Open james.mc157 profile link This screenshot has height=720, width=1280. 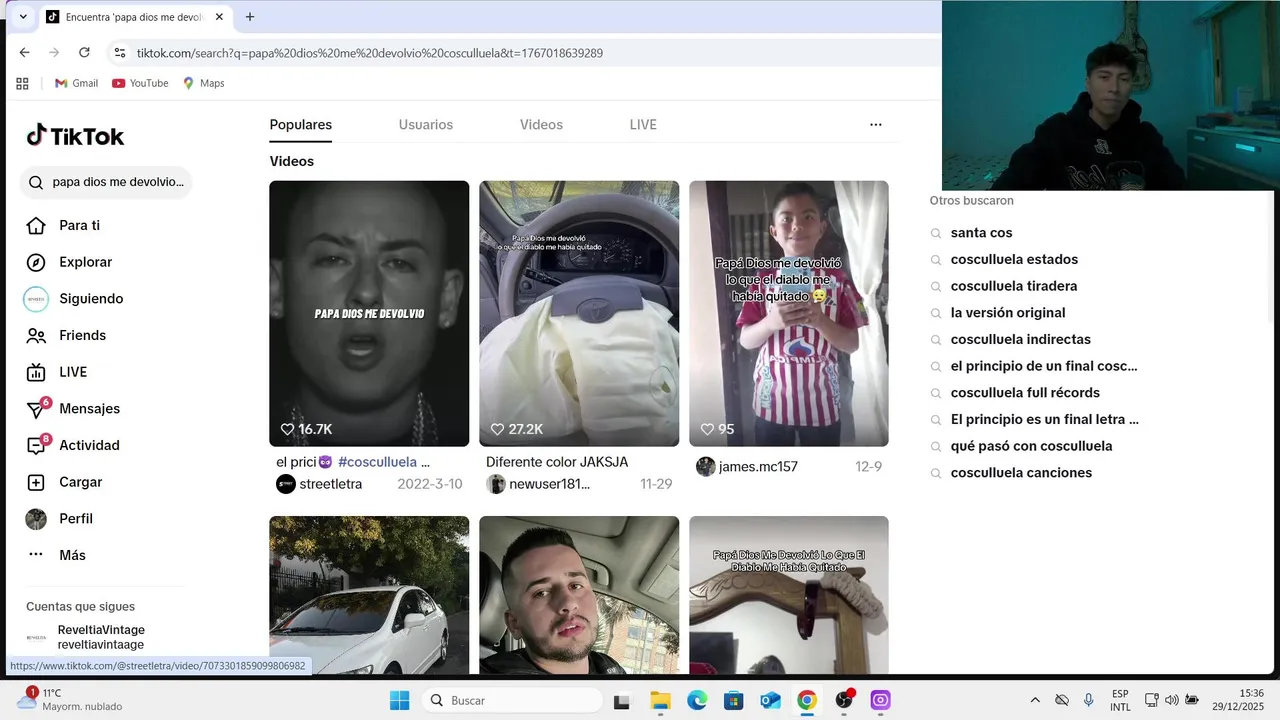(x=758, y=467)
